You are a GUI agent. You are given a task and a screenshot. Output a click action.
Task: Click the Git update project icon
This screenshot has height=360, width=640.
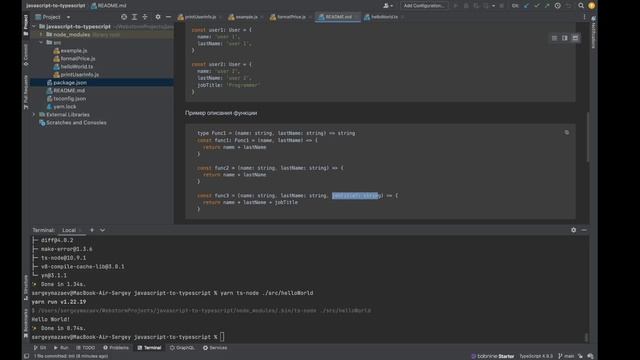coord(527,6)
